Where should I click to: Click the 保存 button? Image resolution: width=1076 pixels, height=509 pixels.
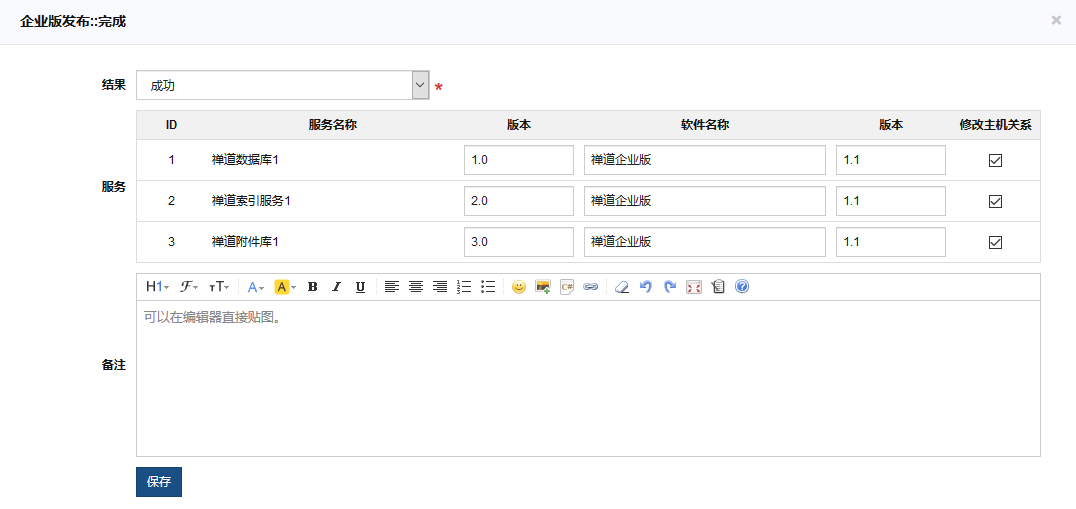(x=159, y=481)
